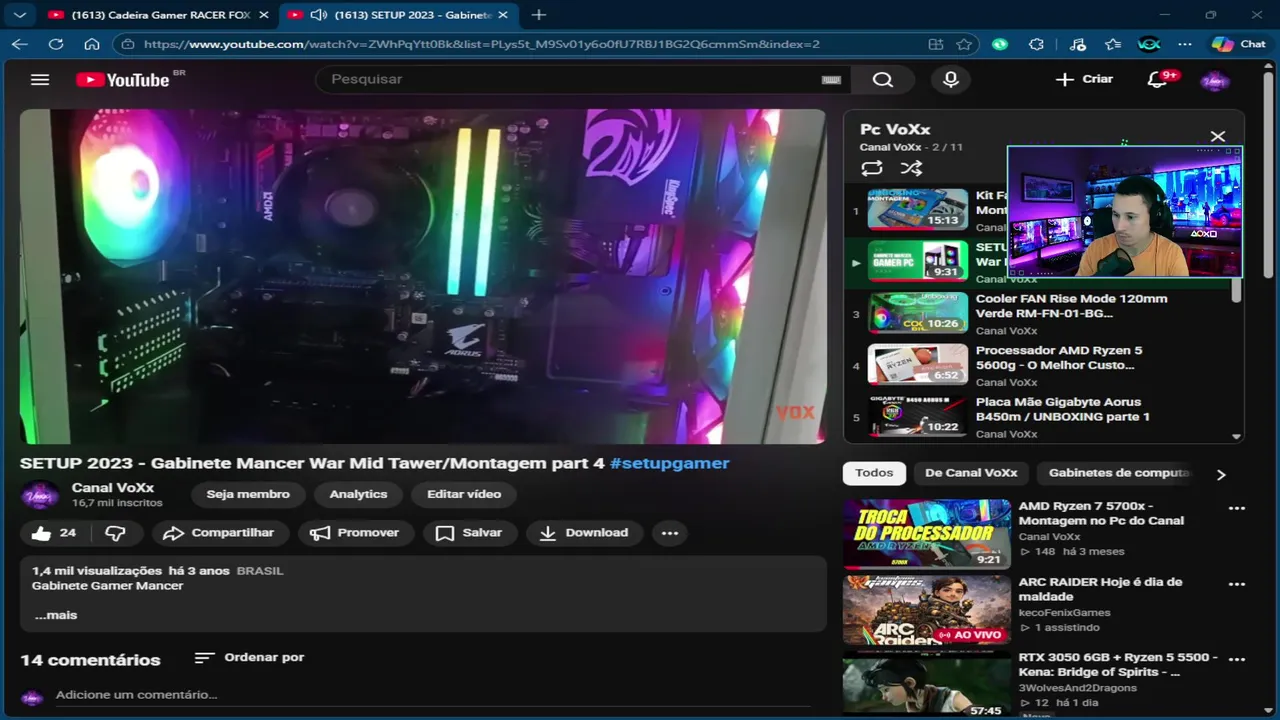This screenshot has width=1280, height=720.
Task: Save video with Salvar button
Action: click(x=469, y=533)
